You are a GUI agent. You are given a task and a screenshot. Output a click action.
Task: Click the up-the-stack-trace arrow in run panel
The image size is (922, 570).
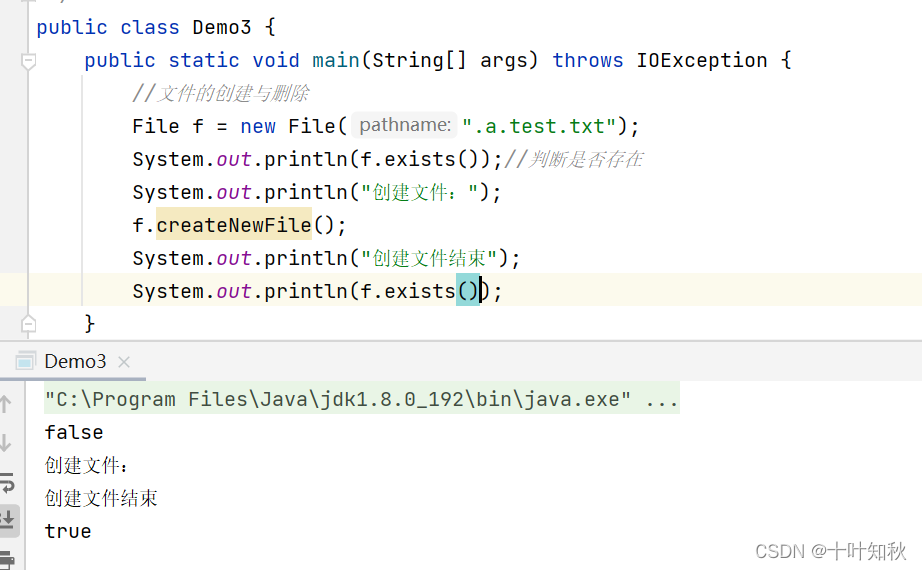click(x=5, y=404)
